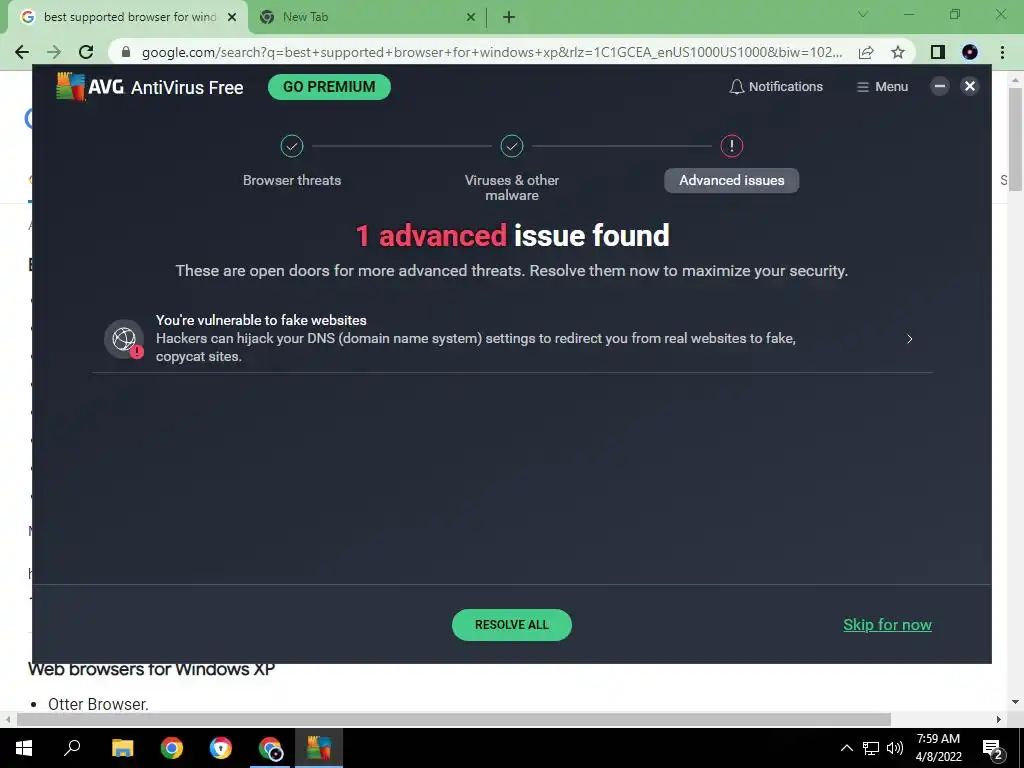
Task: Click GO PREMIUM button
Action: click(x=329, y=87)
